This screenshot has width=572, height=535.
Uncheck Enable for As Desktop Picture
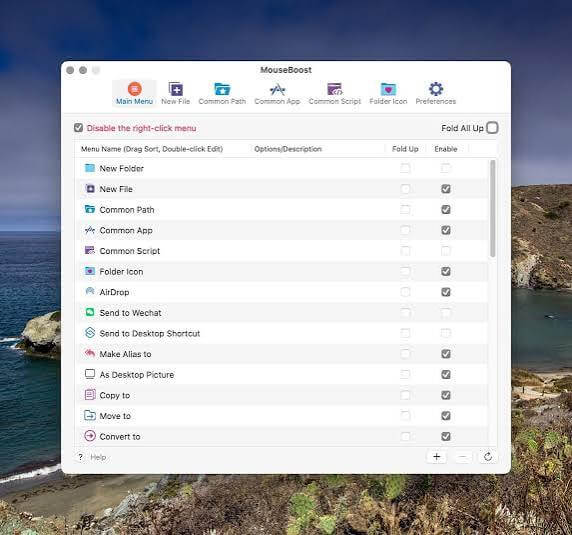(x=445, y=374)
